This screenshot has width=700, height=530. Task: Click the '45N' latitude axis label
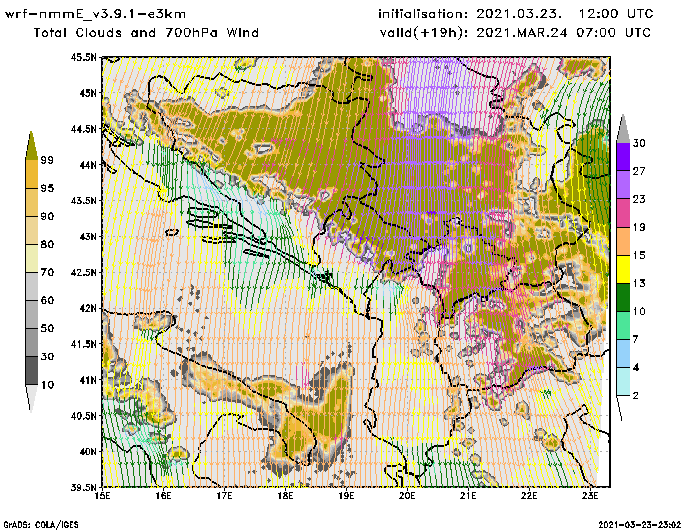click(88, 93)
